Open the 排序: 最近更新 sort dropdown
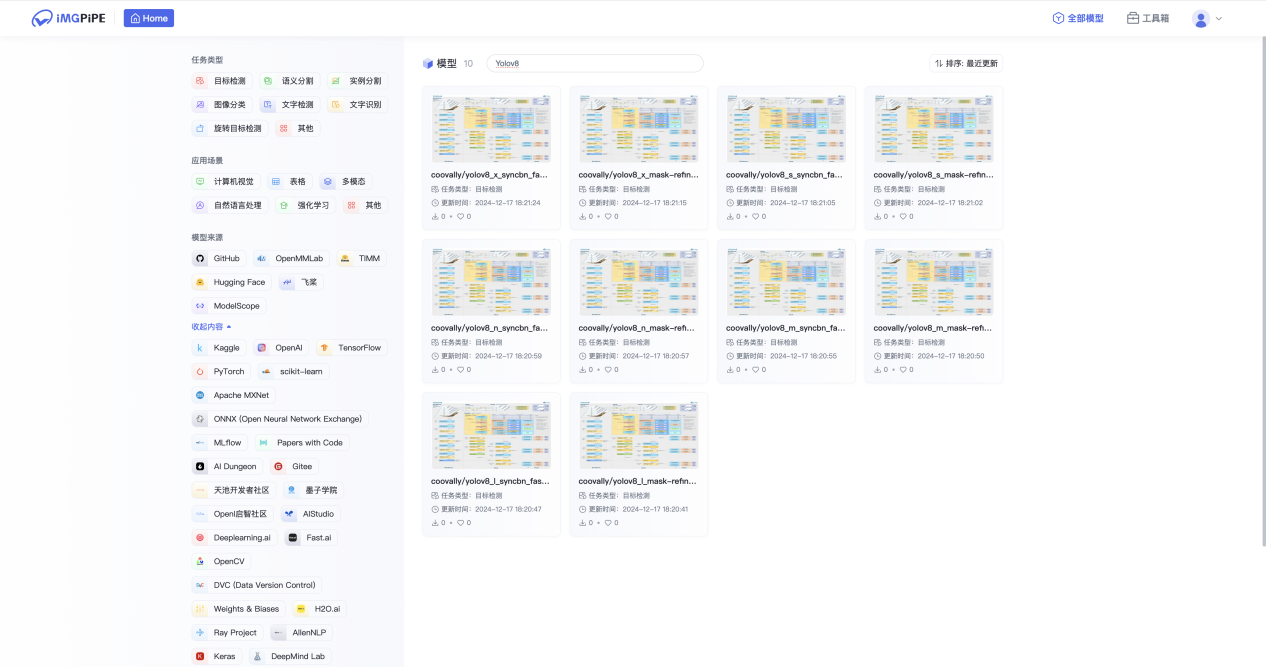The height and width of the screenshot is (667, 1266). [966, 63]
